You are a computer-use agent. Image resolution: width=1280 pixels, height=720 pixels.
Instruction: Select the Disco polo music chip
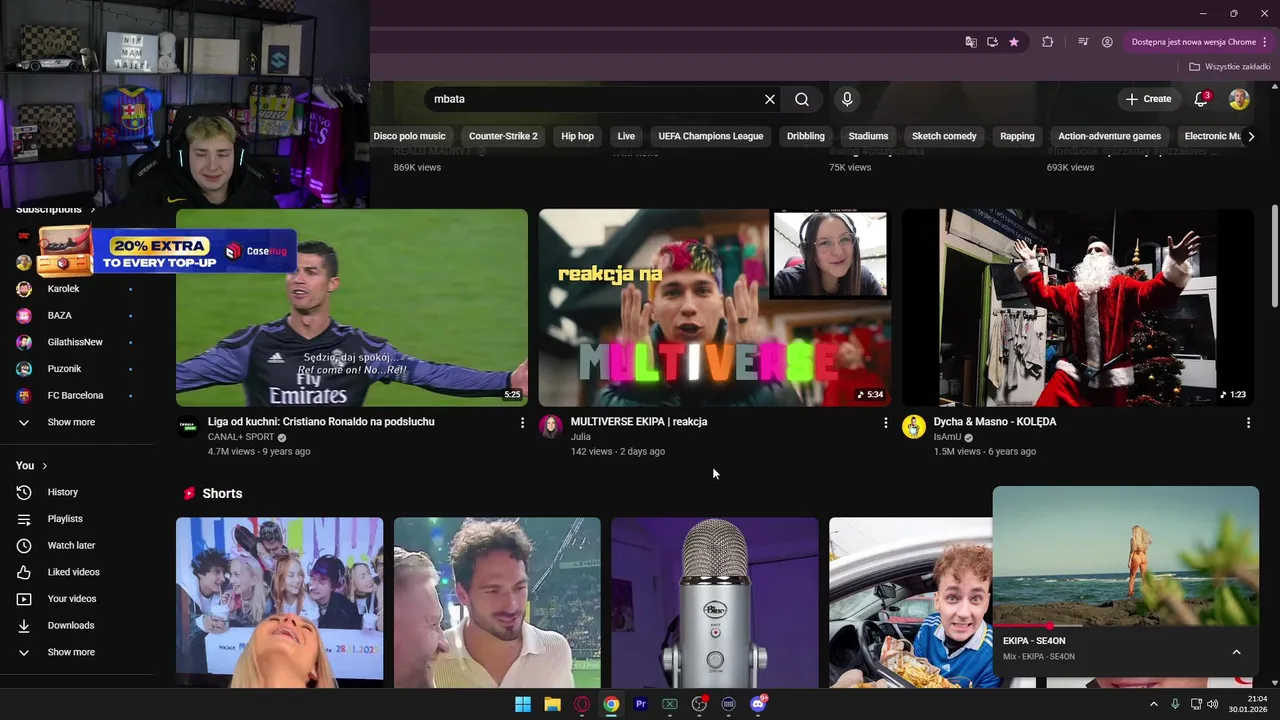coord(409,136)
